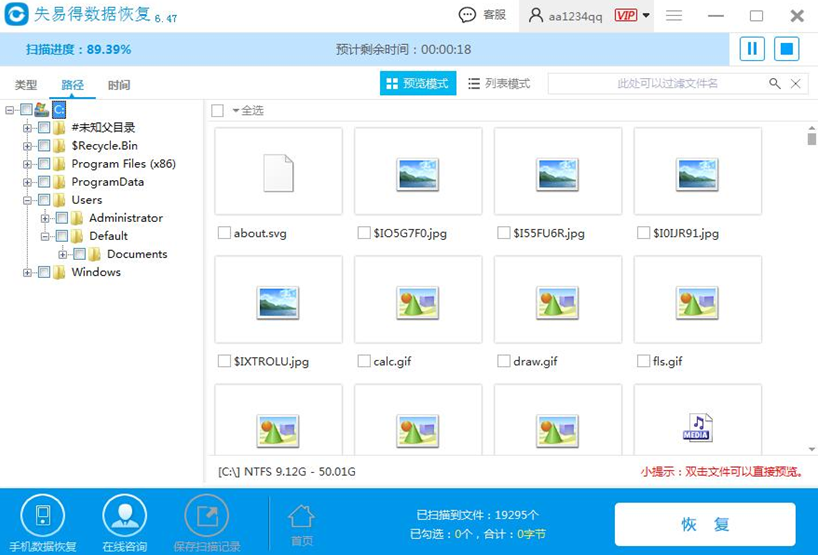Click the $IO5G7F0.jpg thumbnail
818x555 pixels.
click(x=418, y=171)
